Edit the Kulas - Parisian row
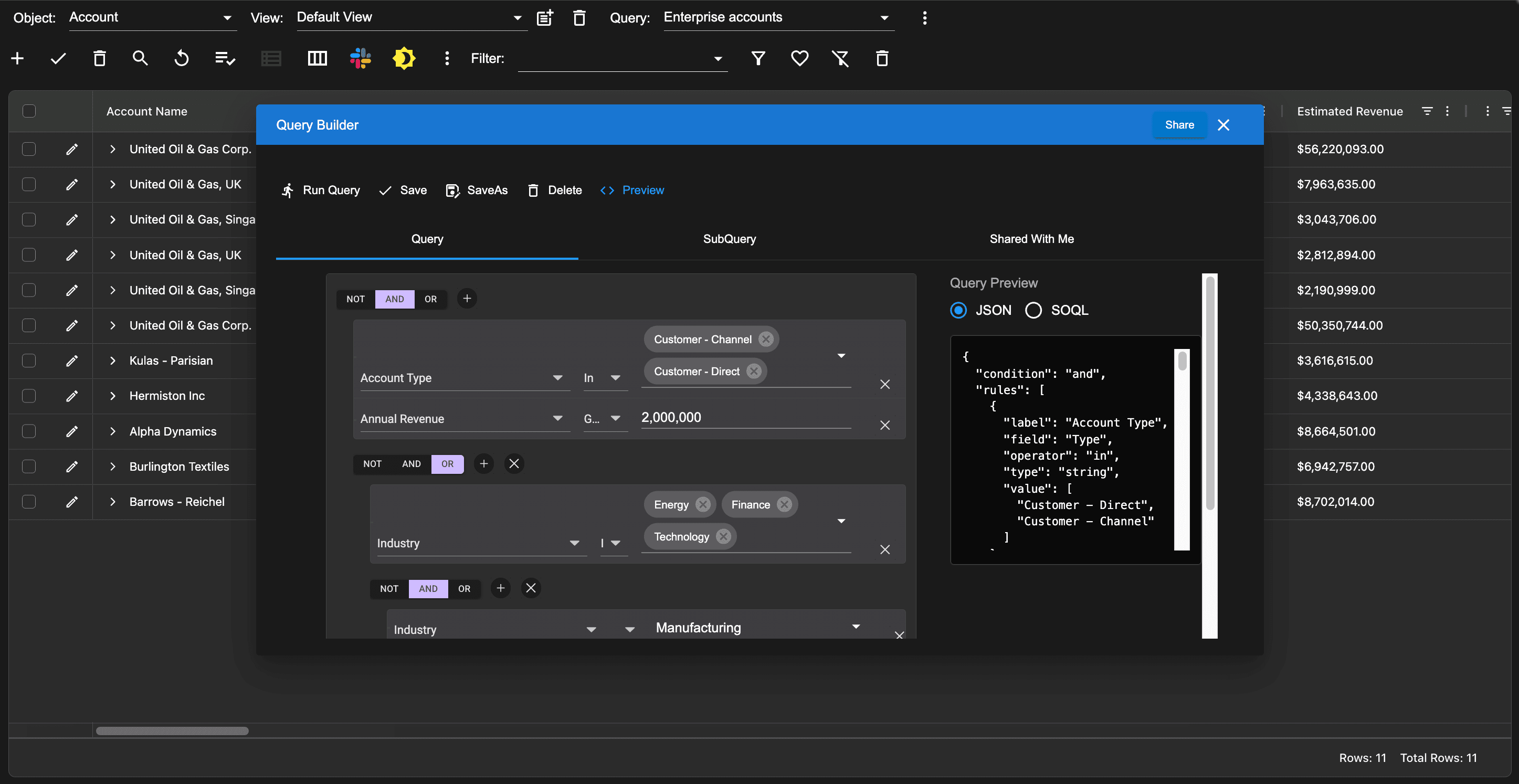Screen dimensions: 1519x784 (72, 361)
